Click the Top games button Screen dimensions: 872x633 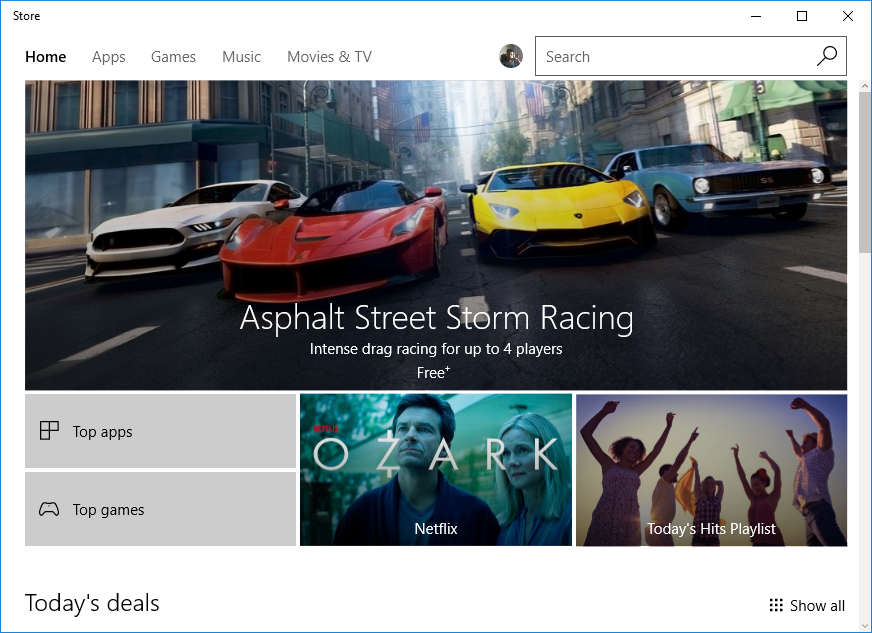click(160, 509)
